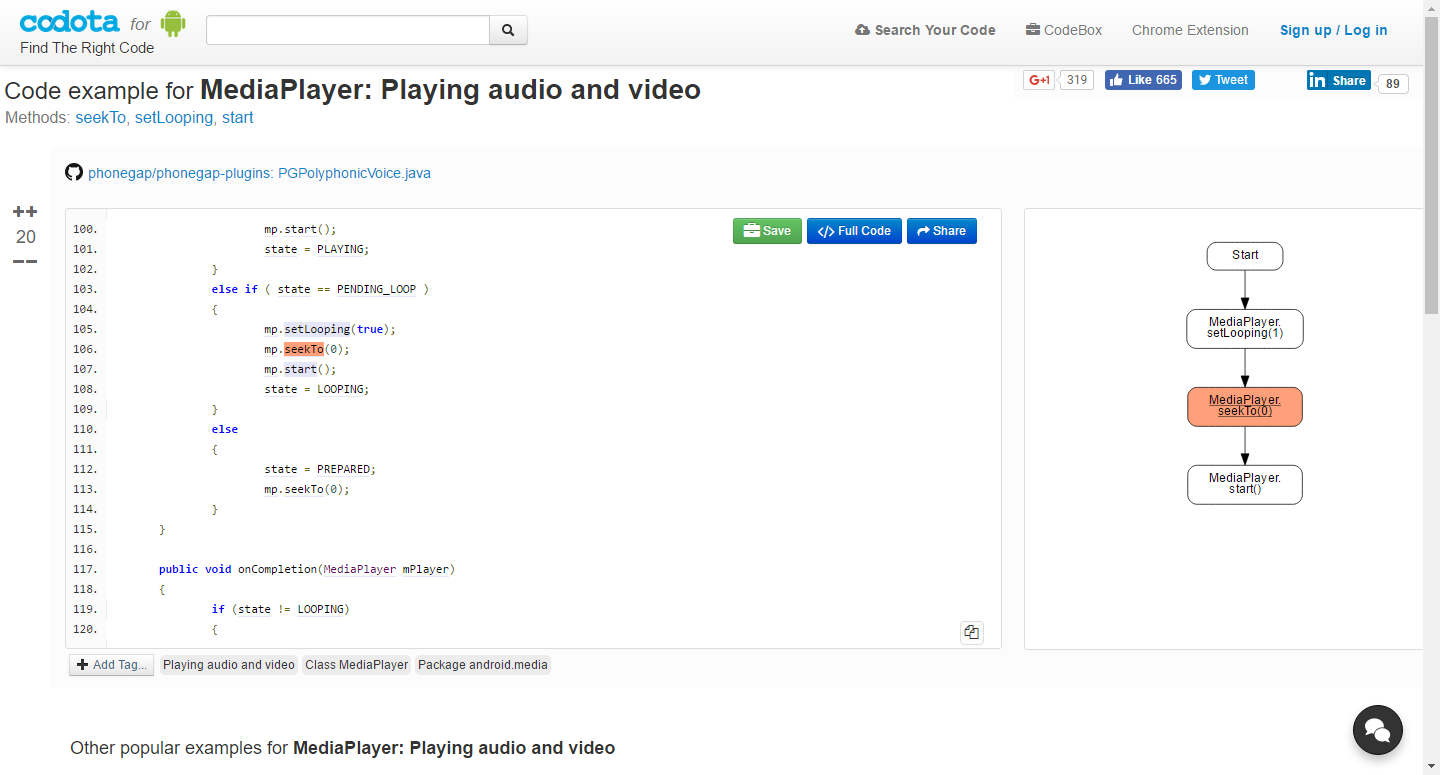Click the search magnifier icon button
The image size is (1440, 775).
[508, 30]
